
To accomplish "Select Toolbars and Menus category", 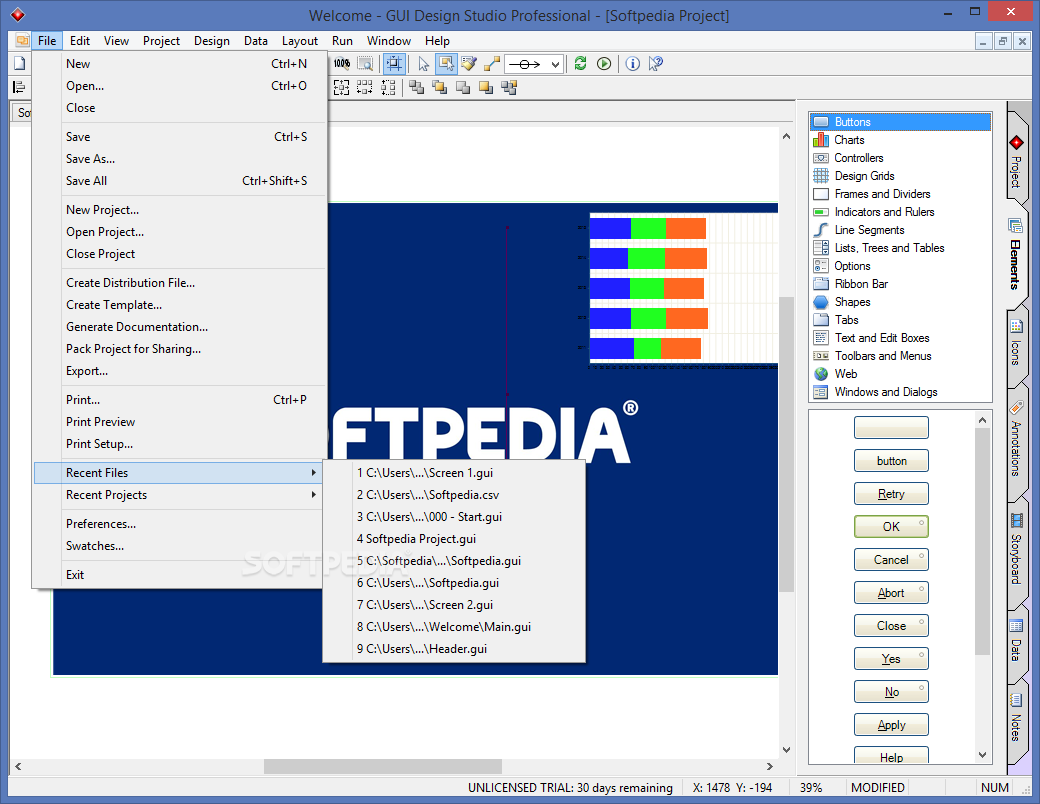I will tap(883, 356).
